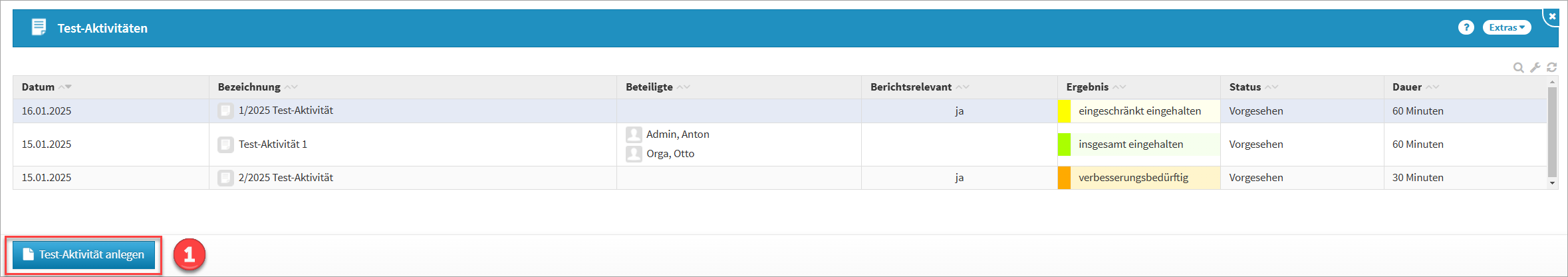The width and height of the screenshot is (1568, 277).
Task: Click Orga, Otto user avatar icon
Action: click(634, 154)
